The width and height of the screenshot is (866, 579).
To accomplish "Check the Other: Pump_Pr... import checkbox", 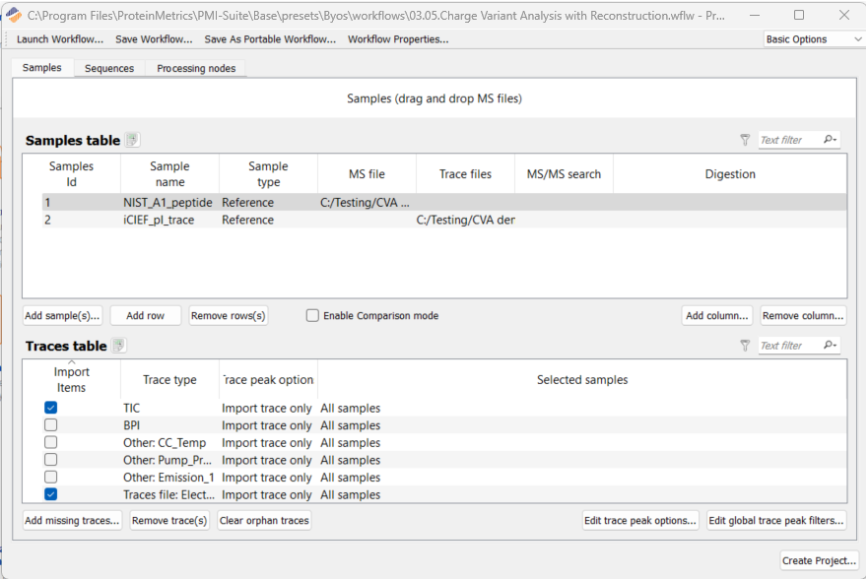I will pyautogui.click(x=51, y=460).
